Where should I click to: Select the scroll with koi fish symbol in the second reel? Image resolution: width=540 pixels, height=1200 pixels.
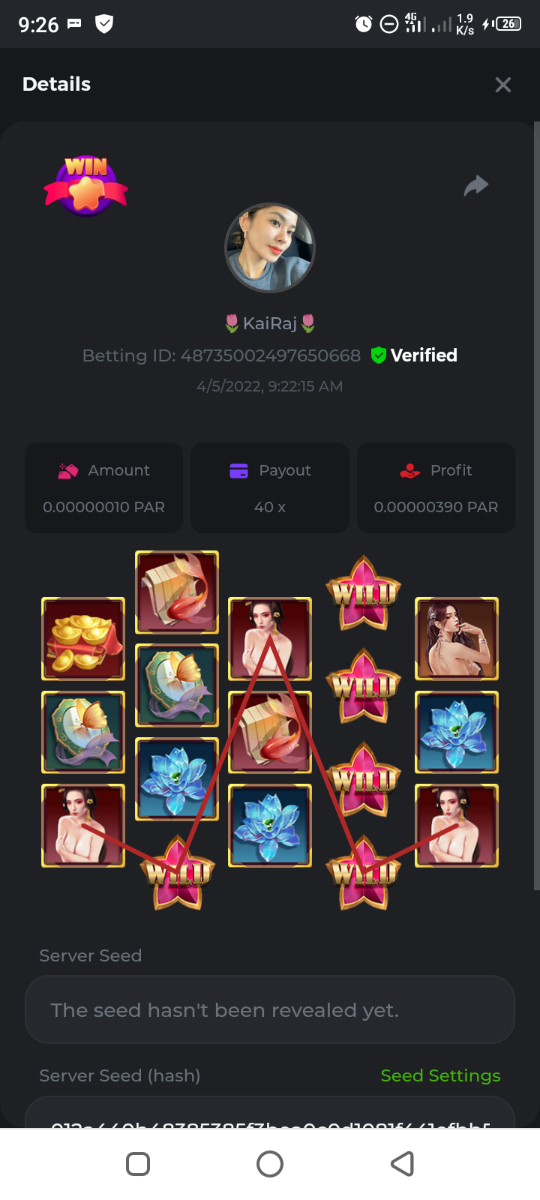pyautogui.click(x=177, y=593)
